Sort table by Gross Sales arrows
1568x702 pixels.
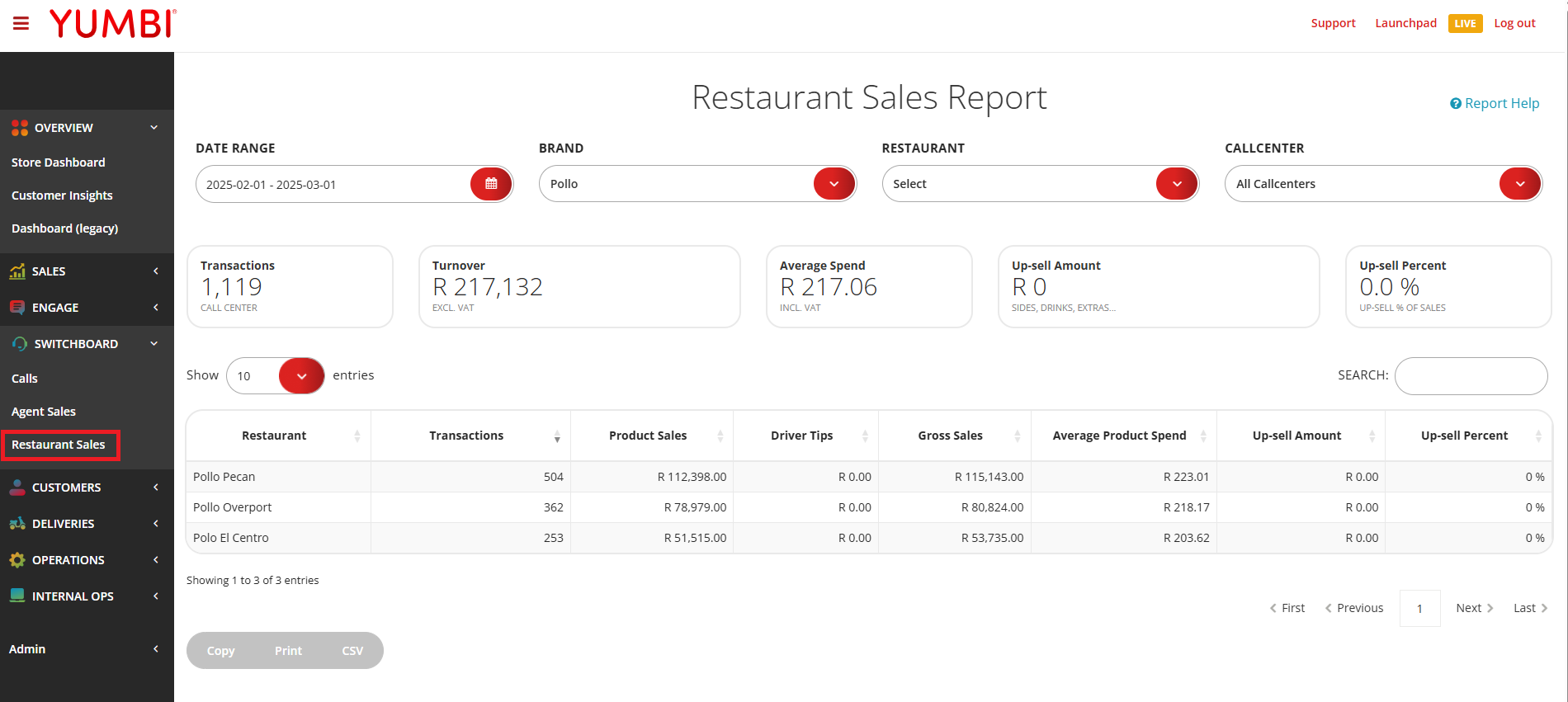(x=1018, y=436)
